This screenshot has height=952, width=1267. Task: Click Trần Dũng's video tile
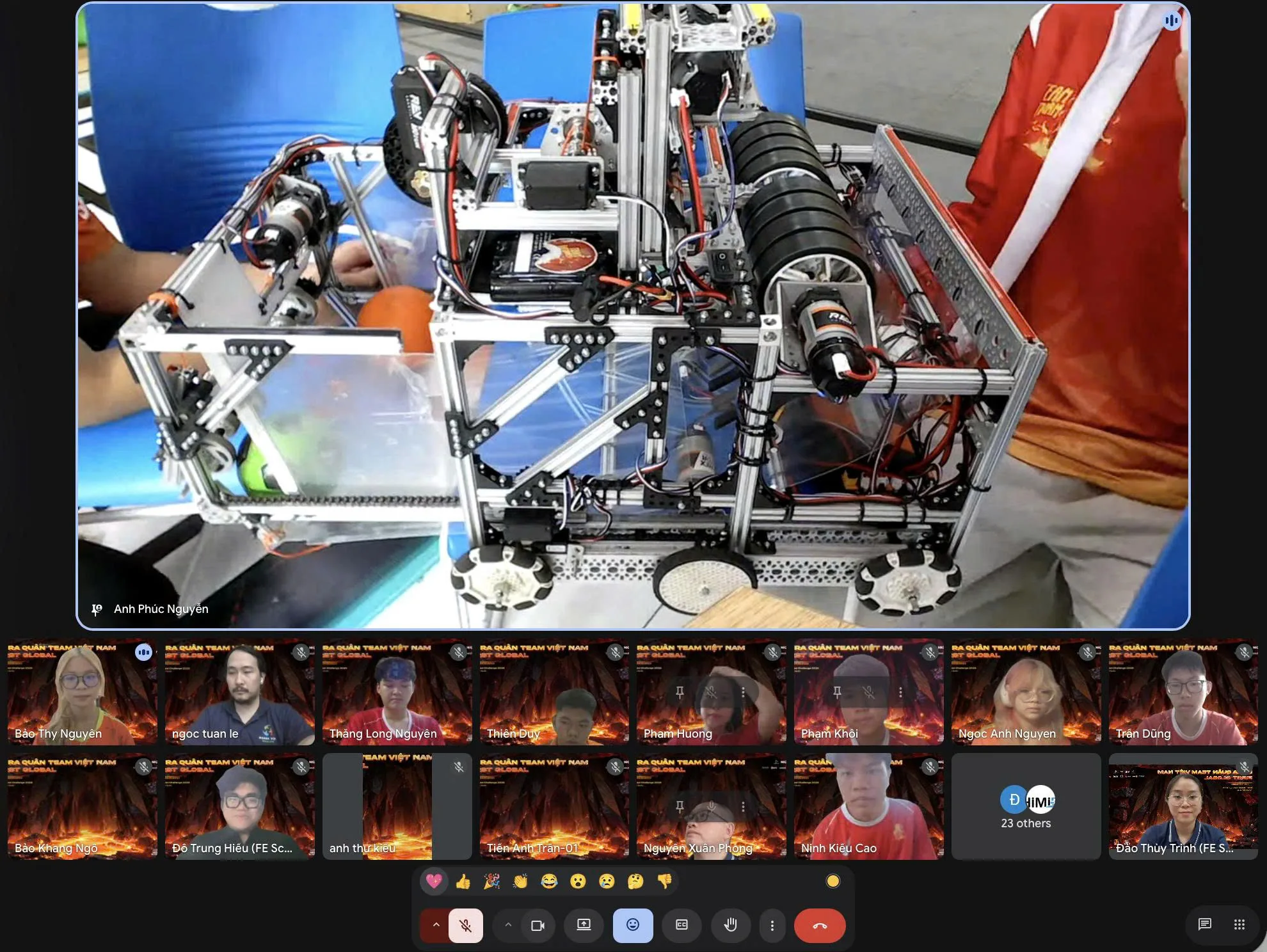click(1183, 692)
